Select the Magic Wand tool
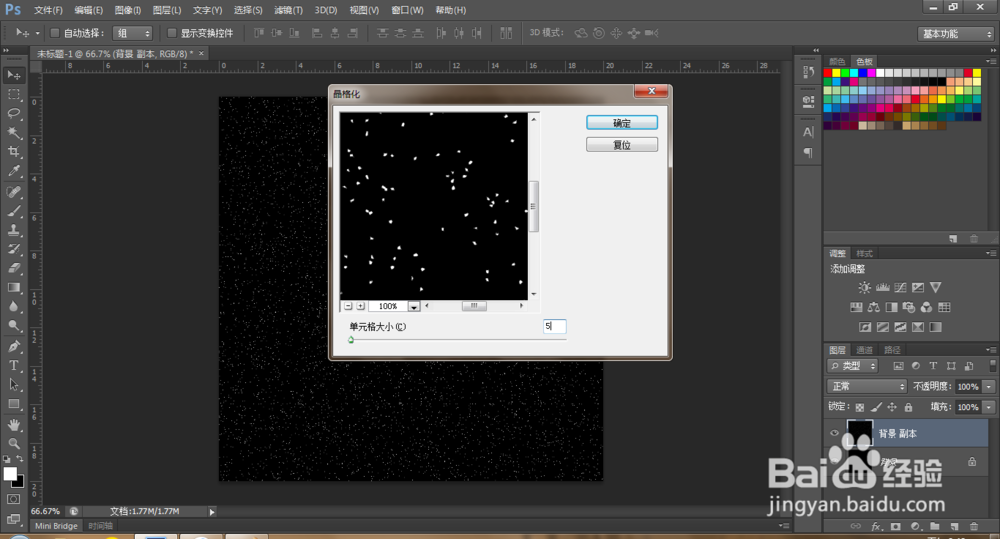1000x539 pixels. coord(13,133)
